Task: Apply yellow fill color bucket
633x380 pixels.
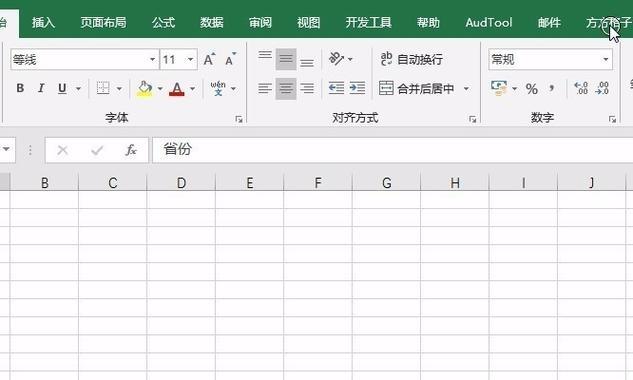Action: [145, 88]
